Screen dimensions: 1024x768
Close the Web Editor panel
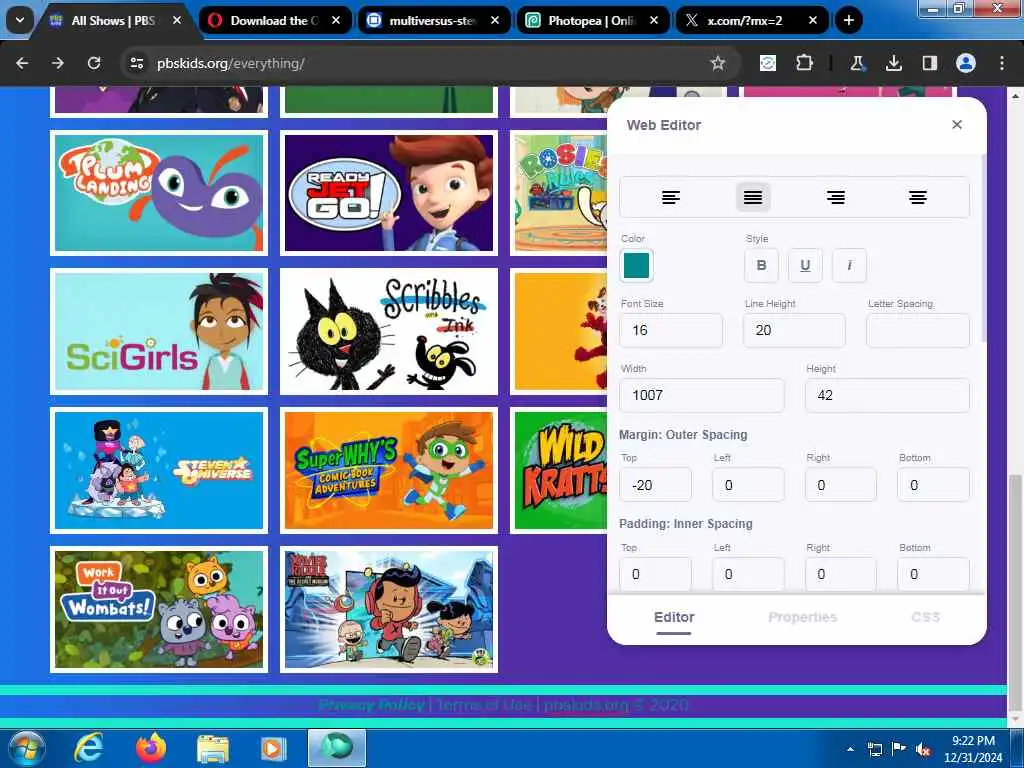point(957,125)
